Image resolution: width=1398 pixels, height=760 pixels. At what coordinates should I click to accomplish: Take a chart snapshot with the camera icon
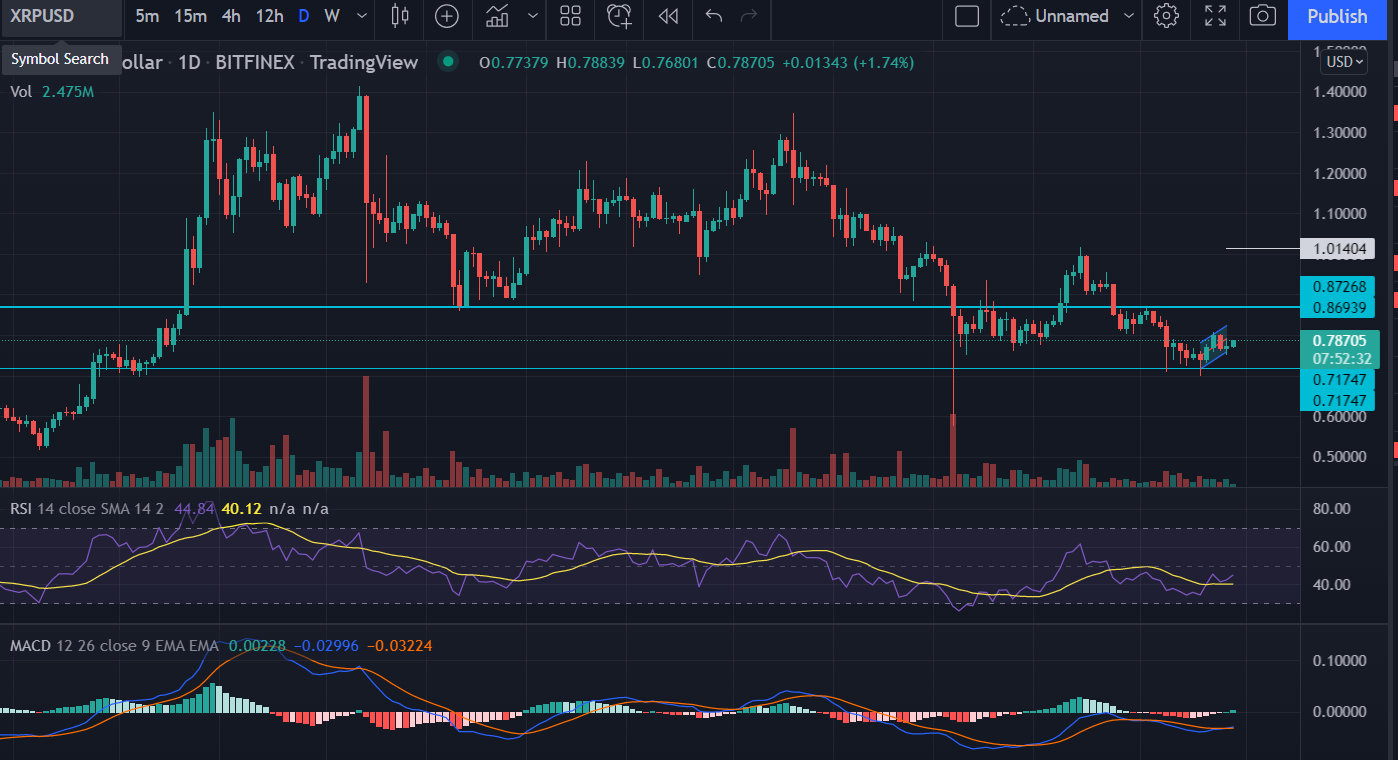point(1263,16)
